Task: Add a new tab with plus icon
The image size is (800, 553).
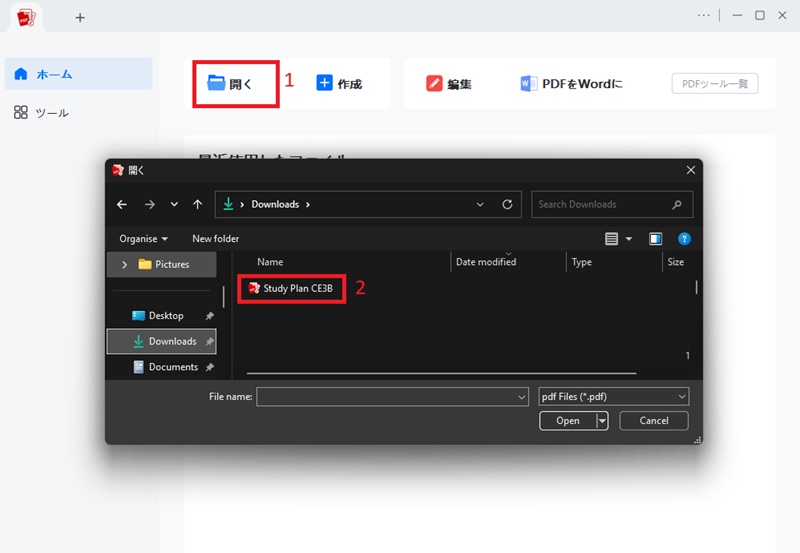Action: point(80,18)
